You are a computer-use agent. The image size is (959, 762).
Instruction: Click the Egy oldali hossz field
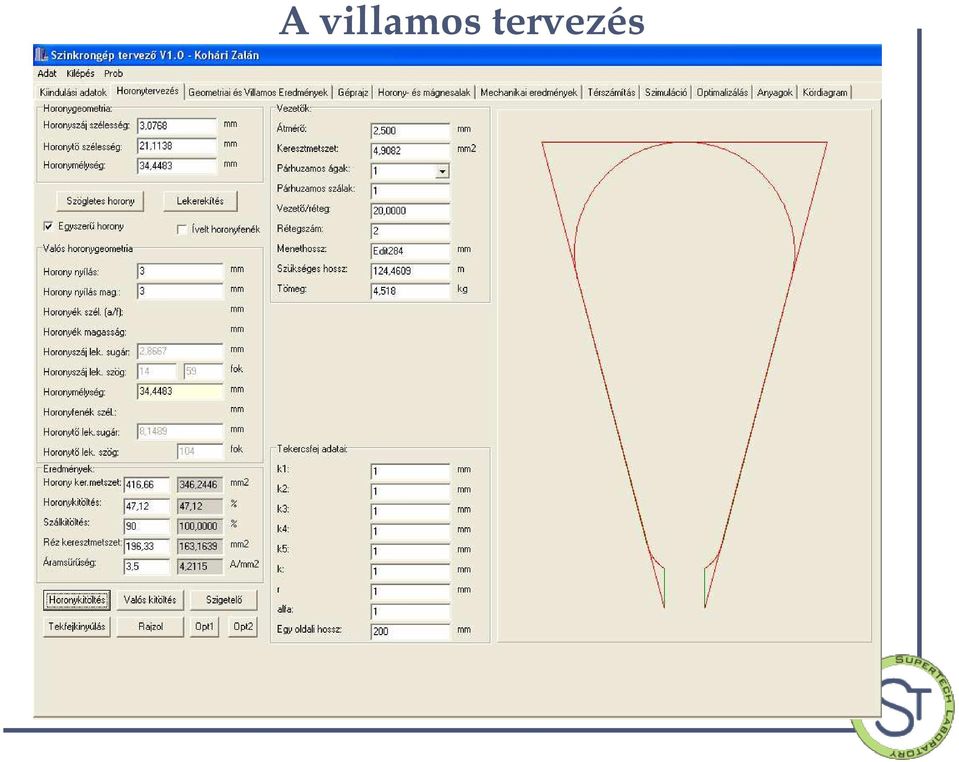[x=410, y=631]
